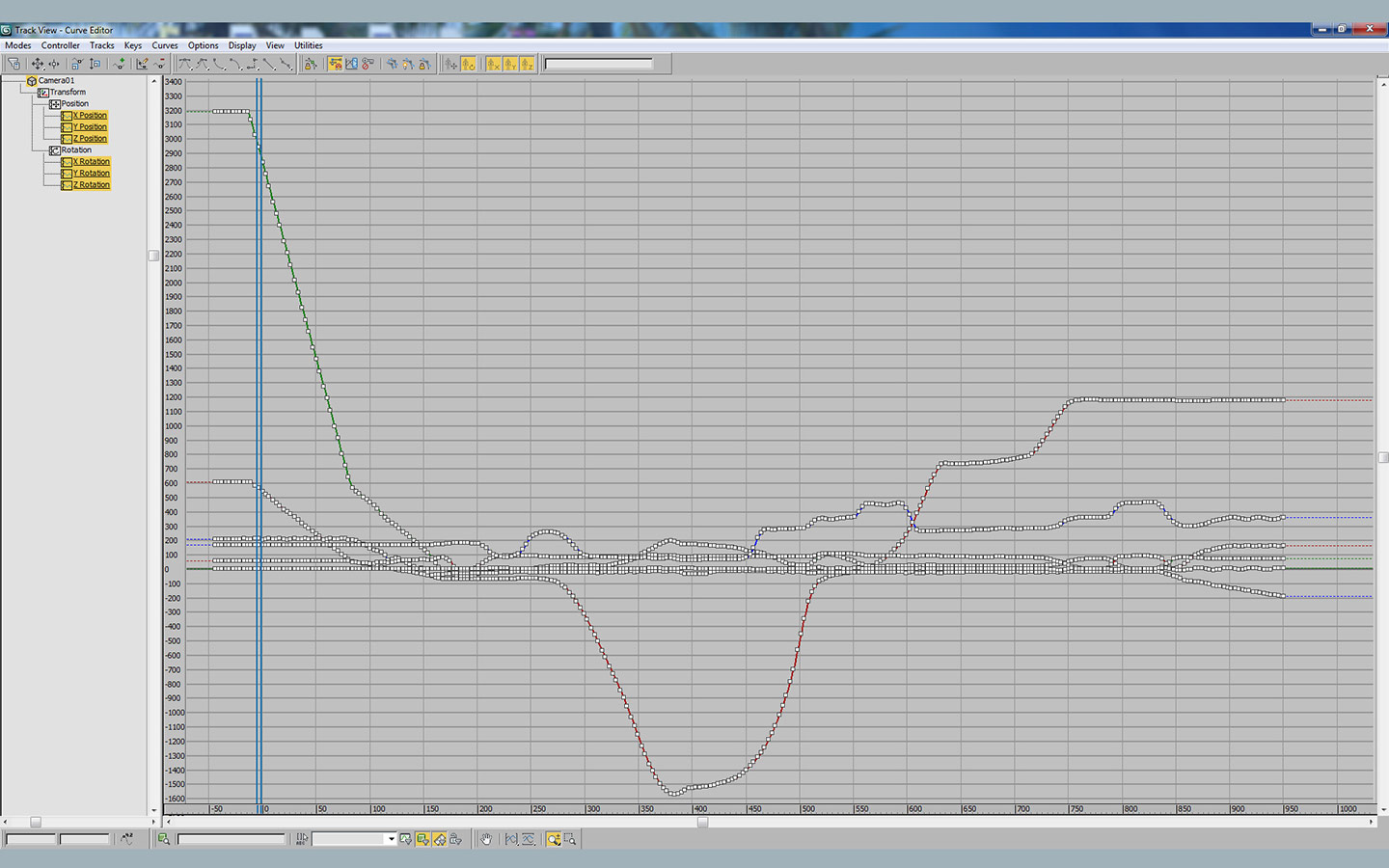Open the View menu

click(x=275, y=45)
